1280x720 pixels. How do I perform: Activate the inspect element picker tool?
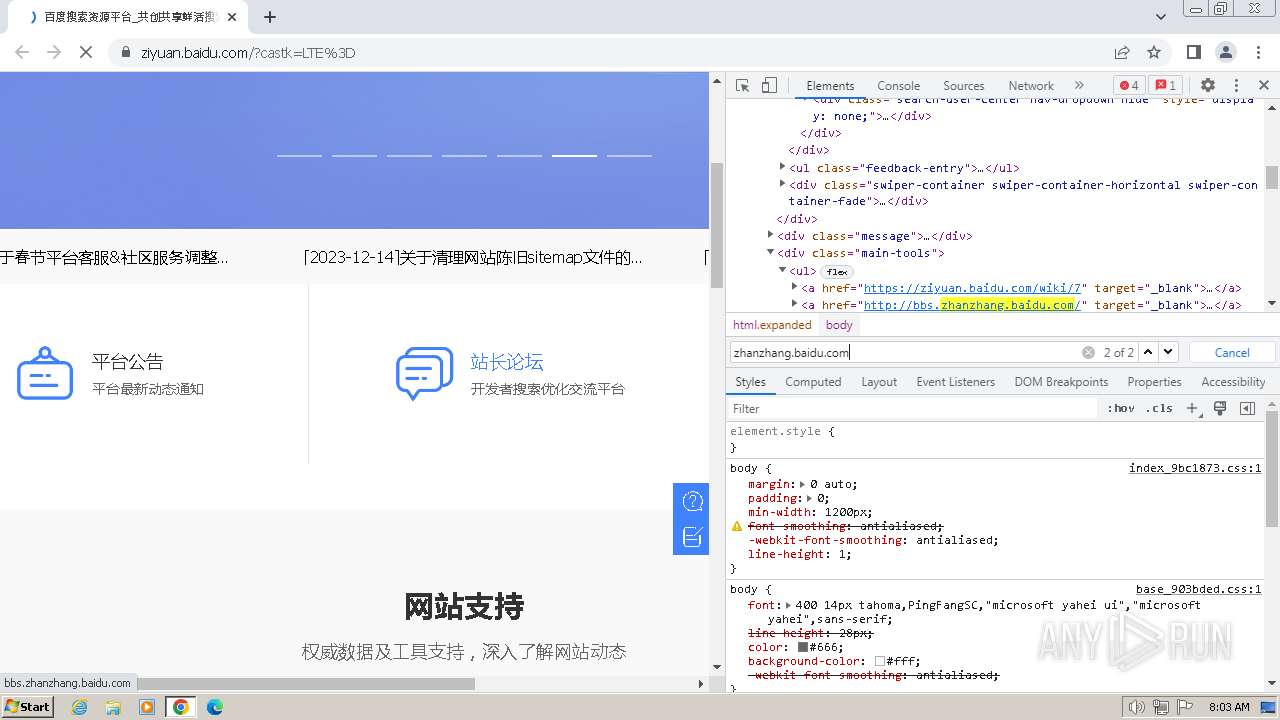point(742,86)
